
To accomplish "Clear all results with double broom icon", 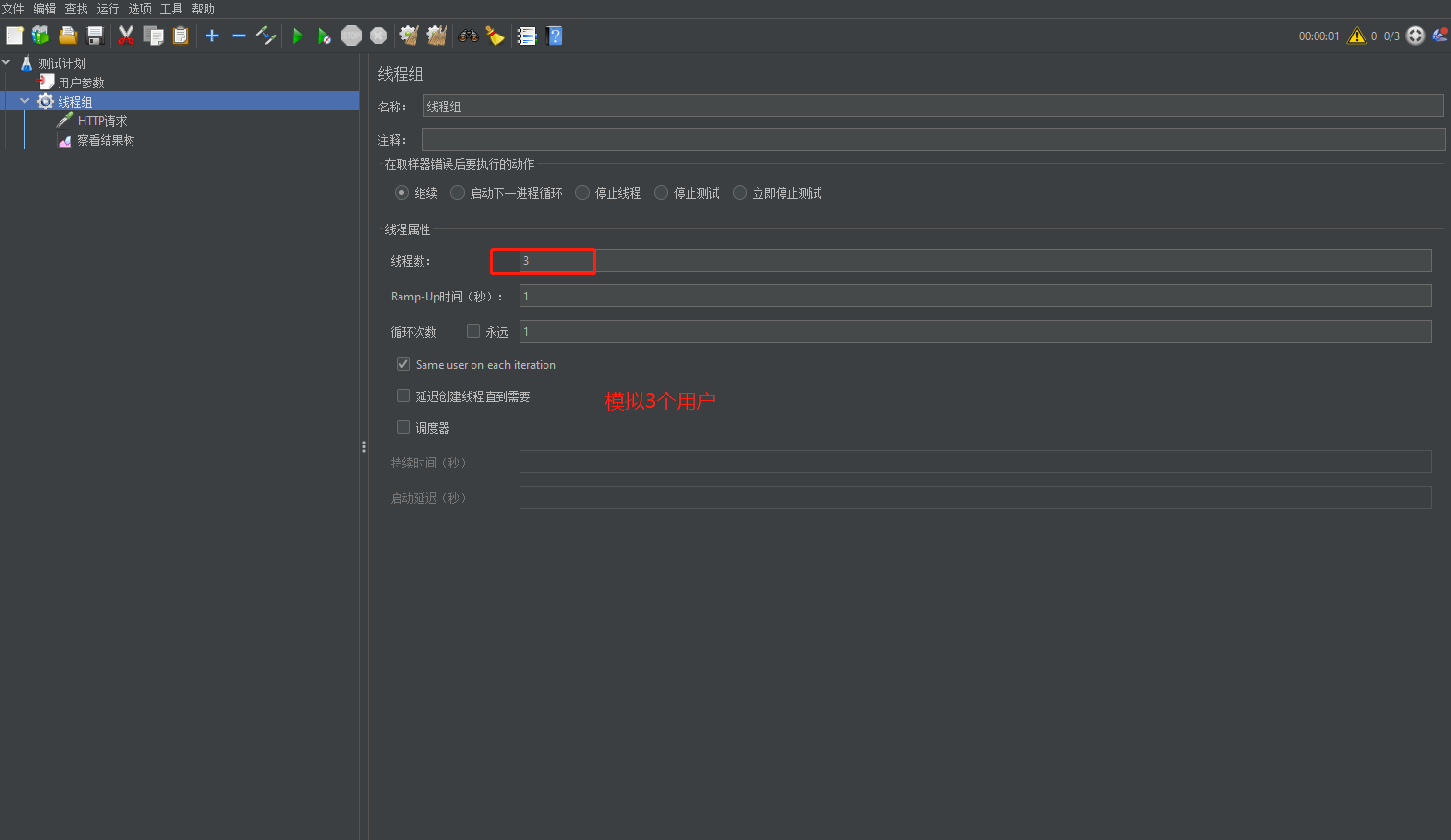I will [437, 36].
